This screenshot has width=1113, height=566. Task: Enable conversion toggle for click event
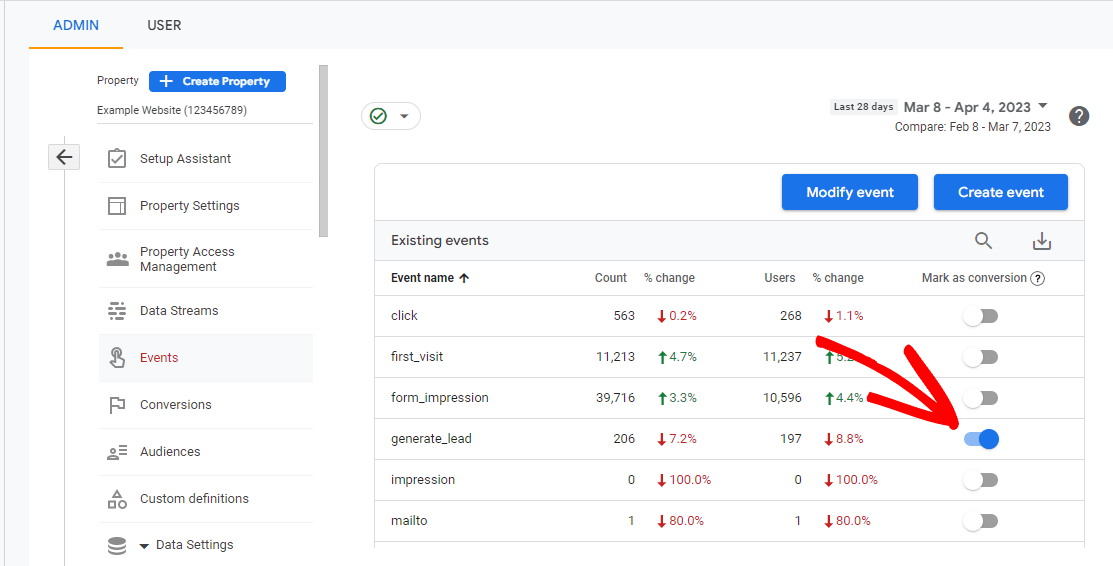click(981, 316)
